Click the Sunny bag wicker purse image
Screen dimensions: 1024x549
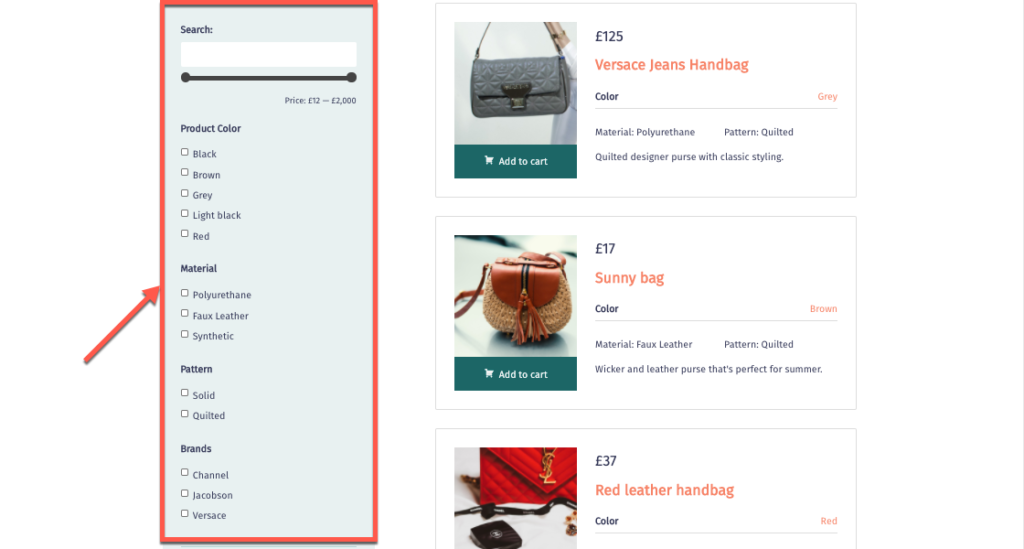pos(515,296)
